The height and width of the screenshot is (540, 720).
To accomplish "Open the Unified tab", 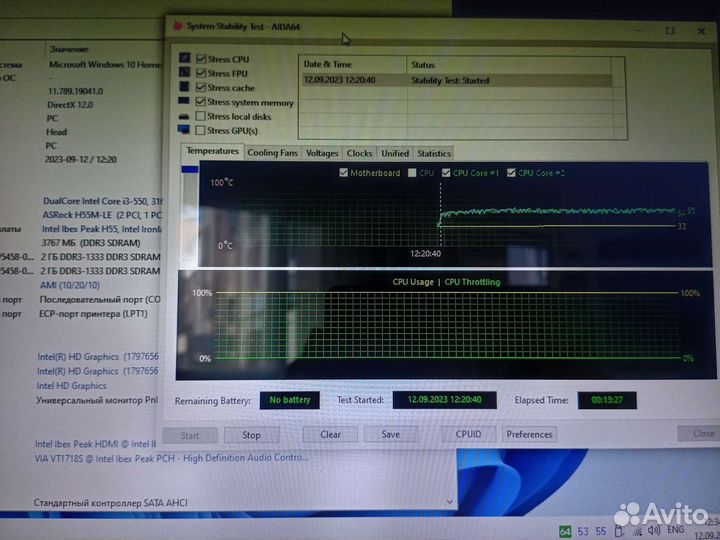I will pyautogui.click(x=394, y=153).
